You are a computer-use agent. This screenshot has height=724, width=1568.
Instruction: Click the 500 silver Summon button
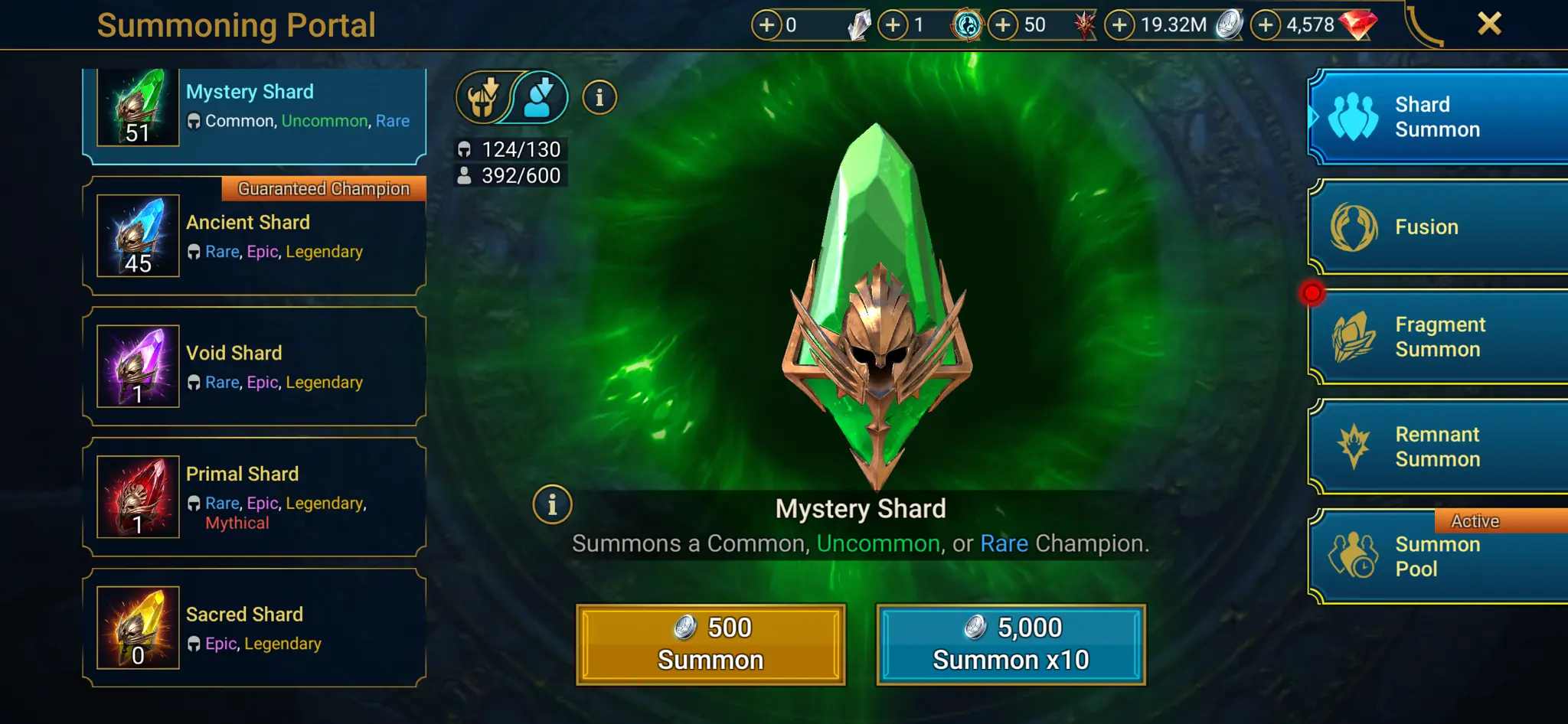(710, 644)
